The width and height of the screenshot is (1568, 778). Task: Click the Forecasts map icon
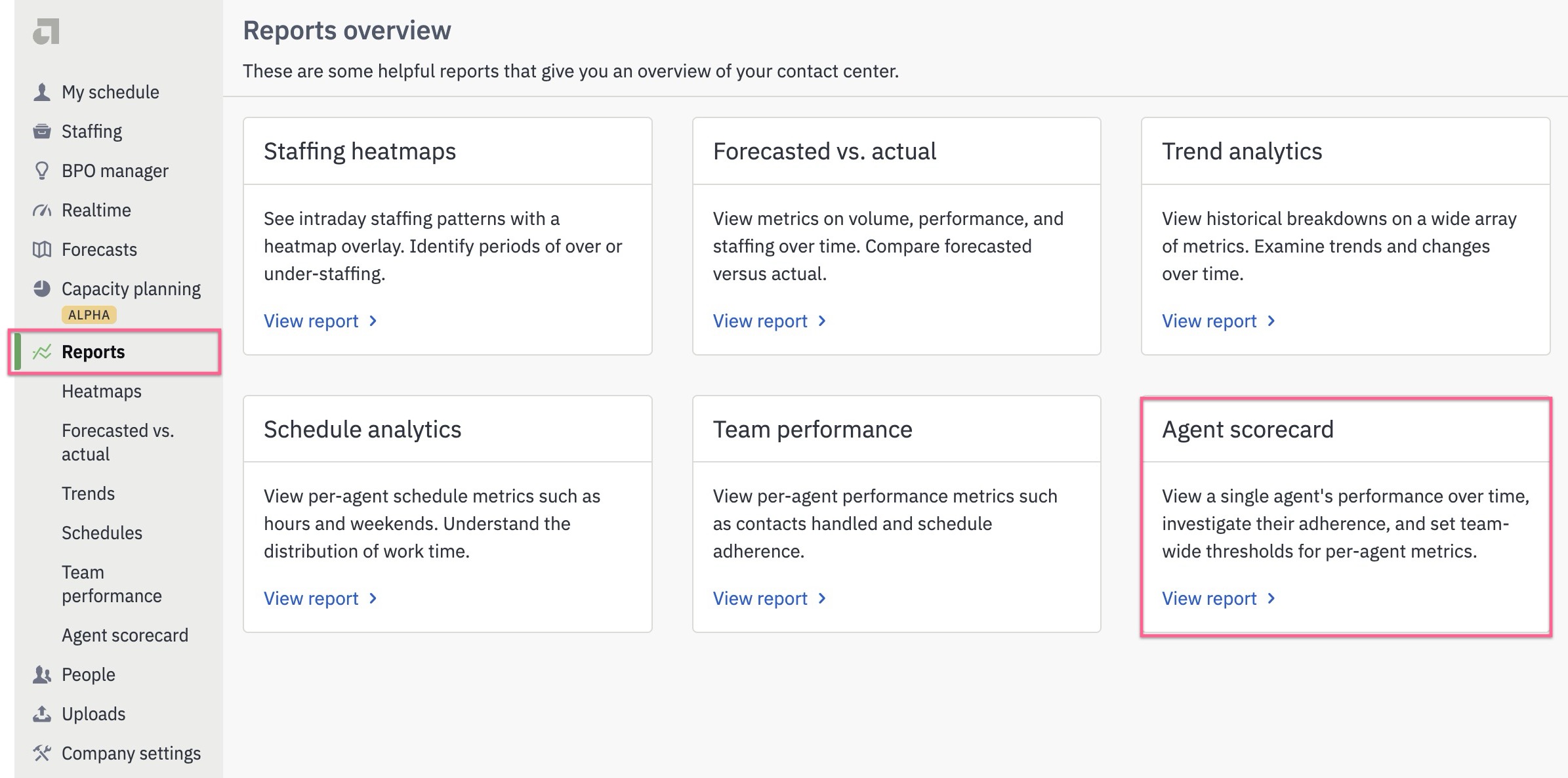pyautogui.click(x=42, y=249)
